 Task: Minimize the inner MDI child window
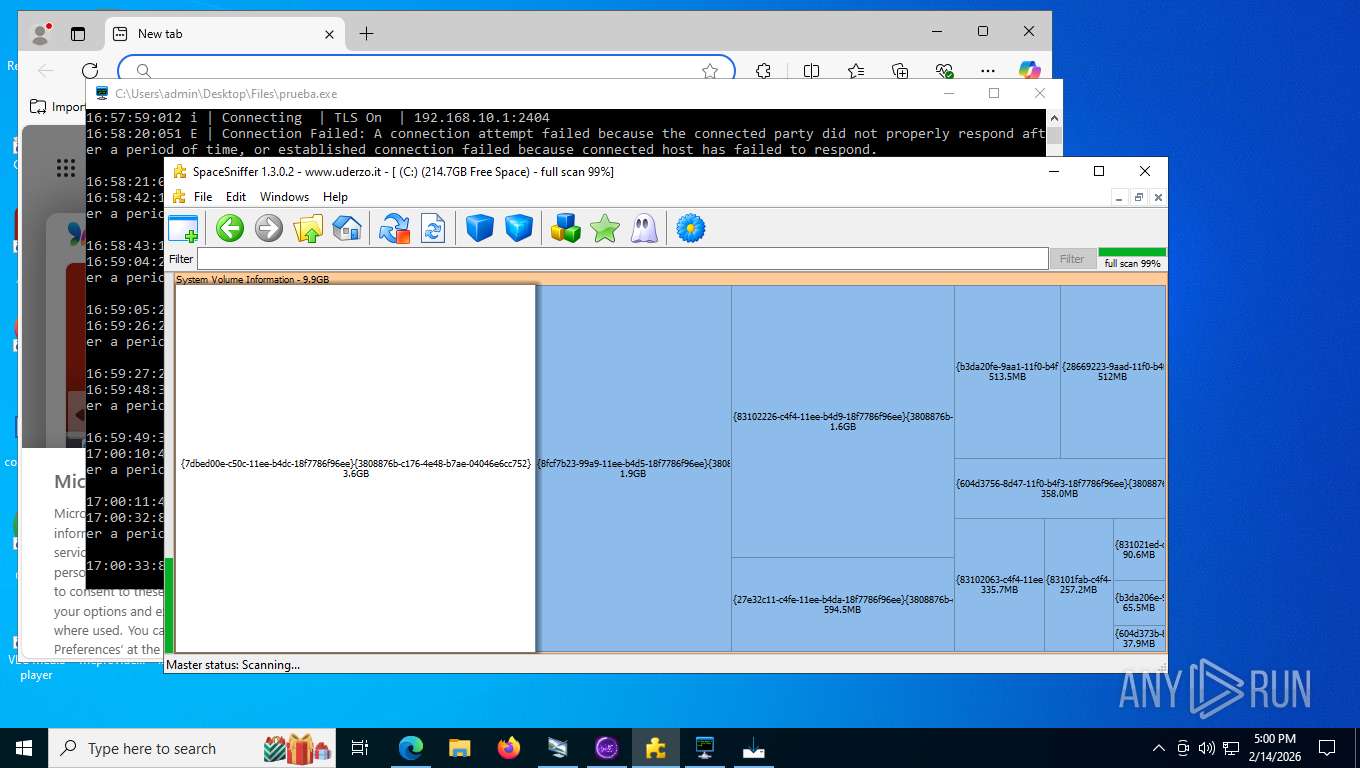tap(1120, 197)
